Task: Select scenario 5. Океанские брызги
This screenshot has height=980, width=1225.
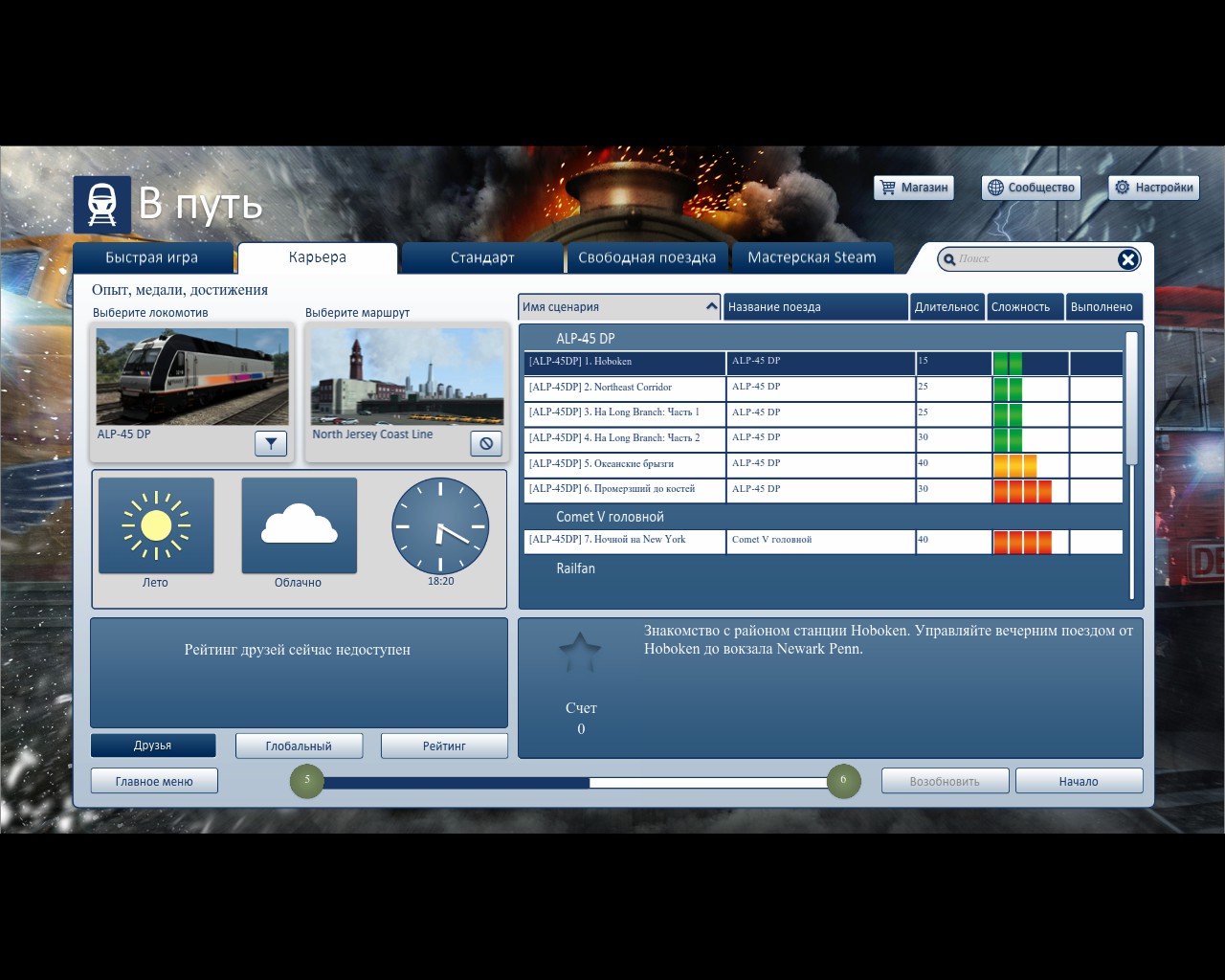Action: coord(823,465)
